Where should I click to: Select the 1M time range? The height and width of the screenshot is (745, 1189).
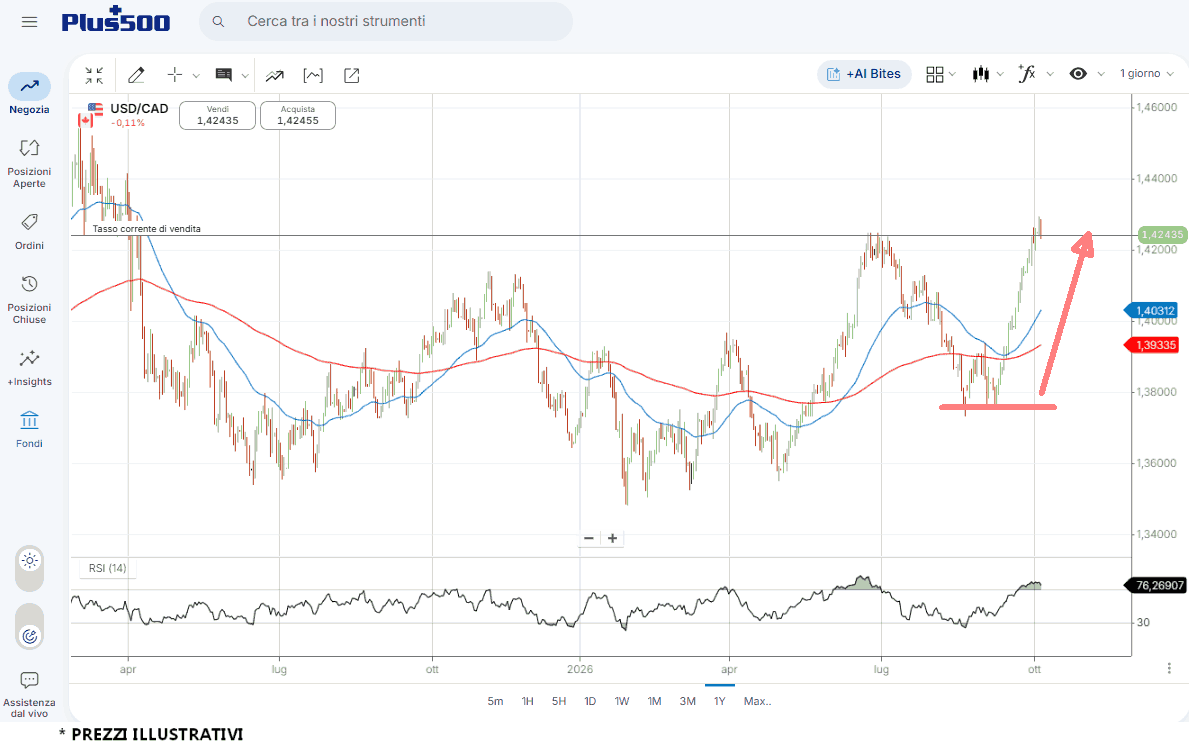tap(654, 701)
